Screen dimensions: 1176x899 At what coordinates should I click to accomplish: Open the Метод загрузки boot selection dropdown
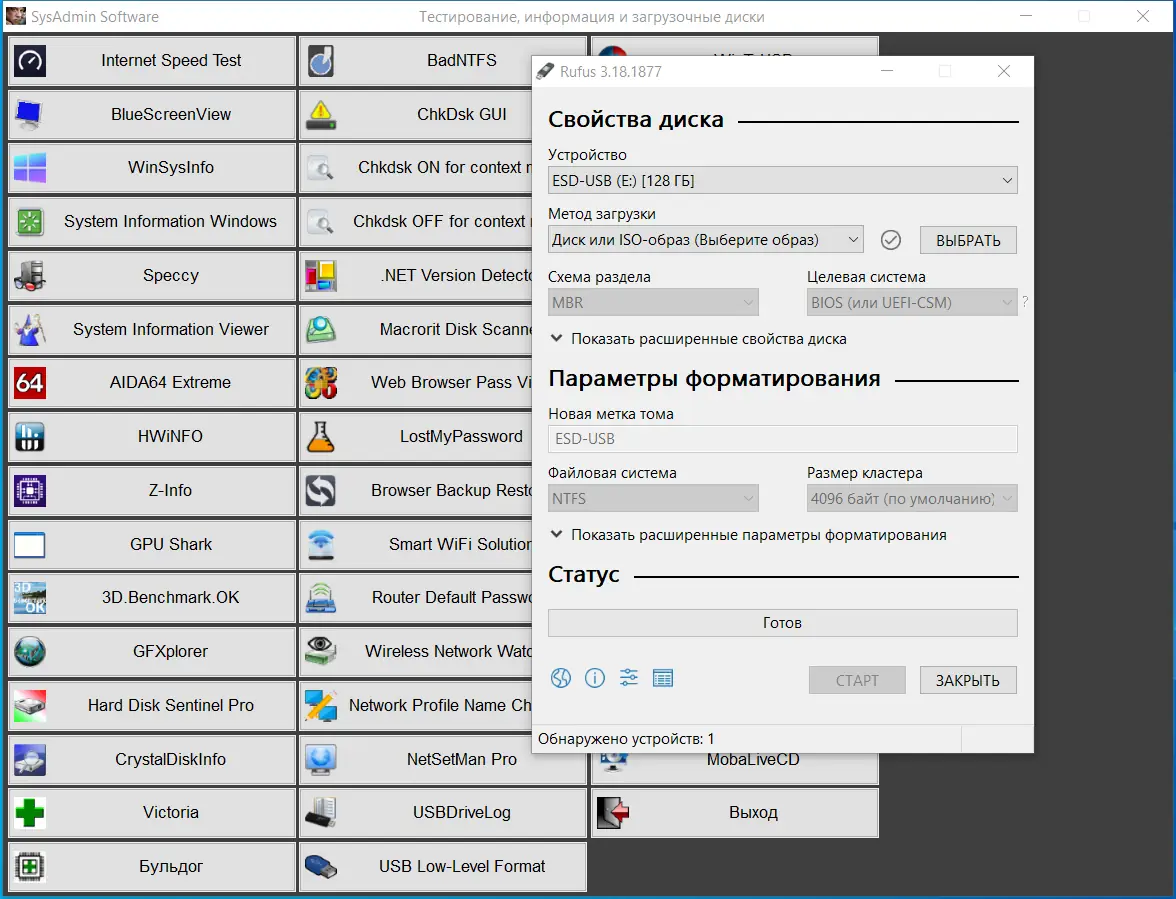click(x=705, y=240)
